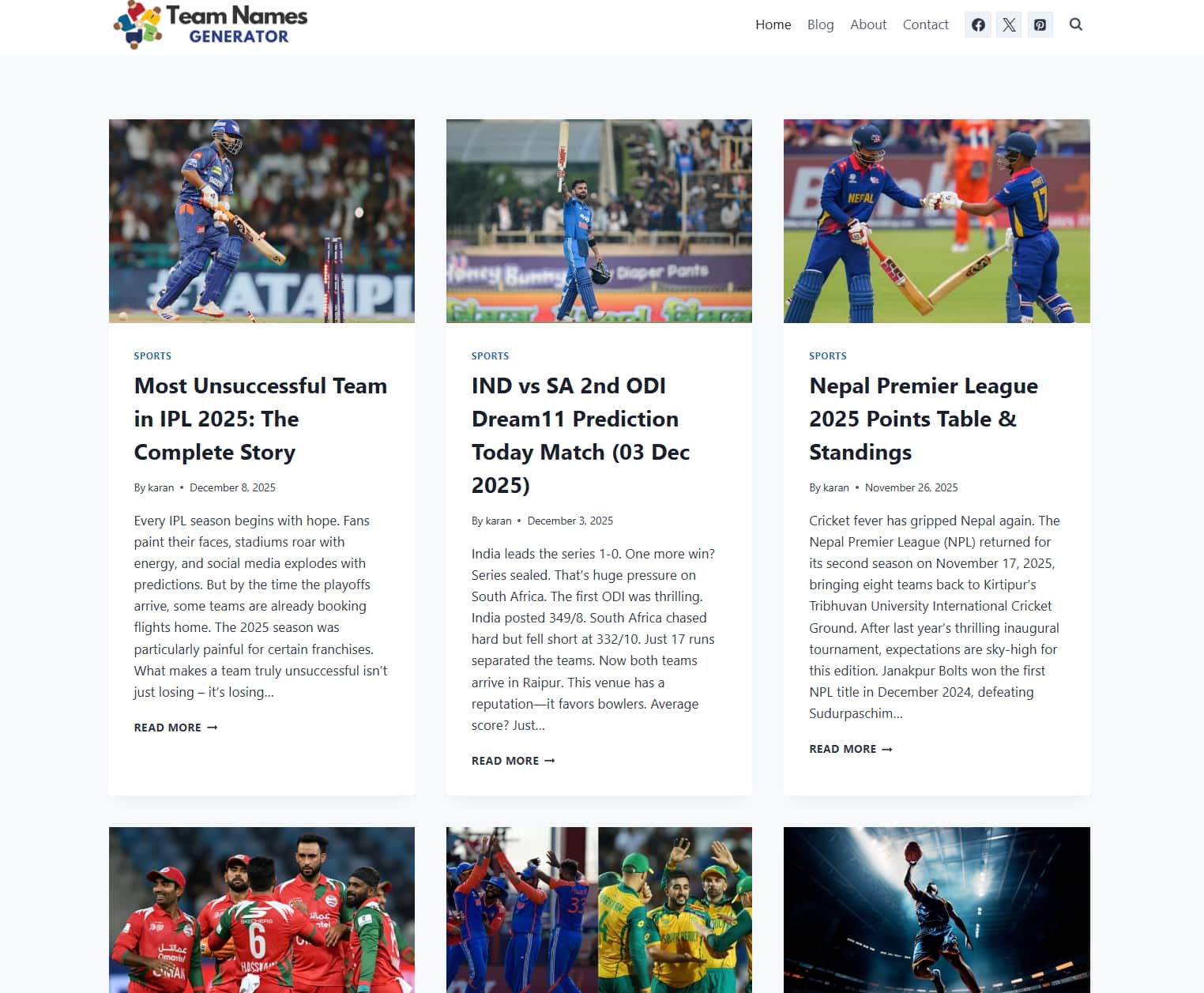Open the Blog menu item
The image size is (1204, 993).
click(820, 24)
